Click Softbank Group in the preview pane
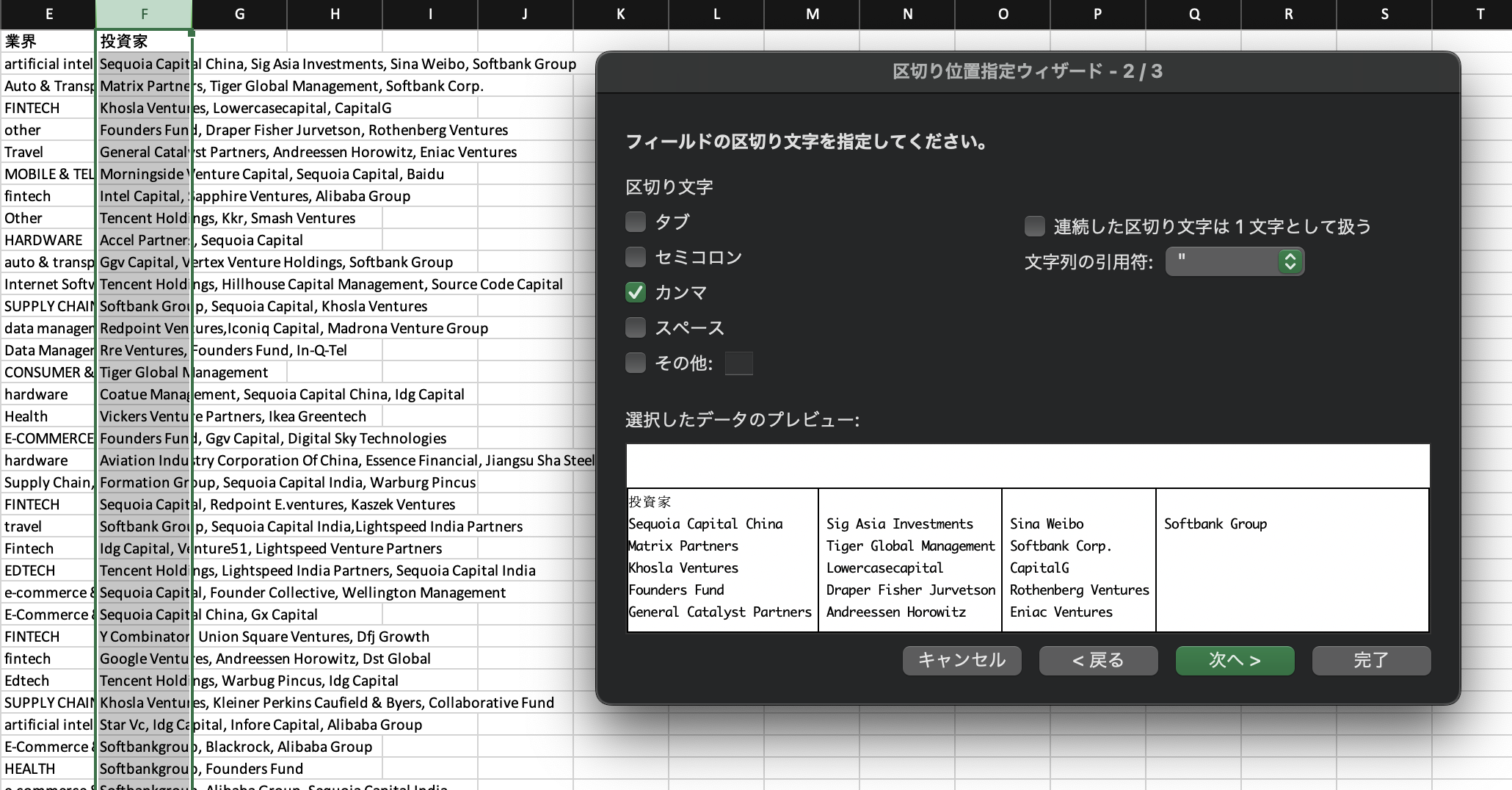1512x790 pixels. click(1215, 524)
